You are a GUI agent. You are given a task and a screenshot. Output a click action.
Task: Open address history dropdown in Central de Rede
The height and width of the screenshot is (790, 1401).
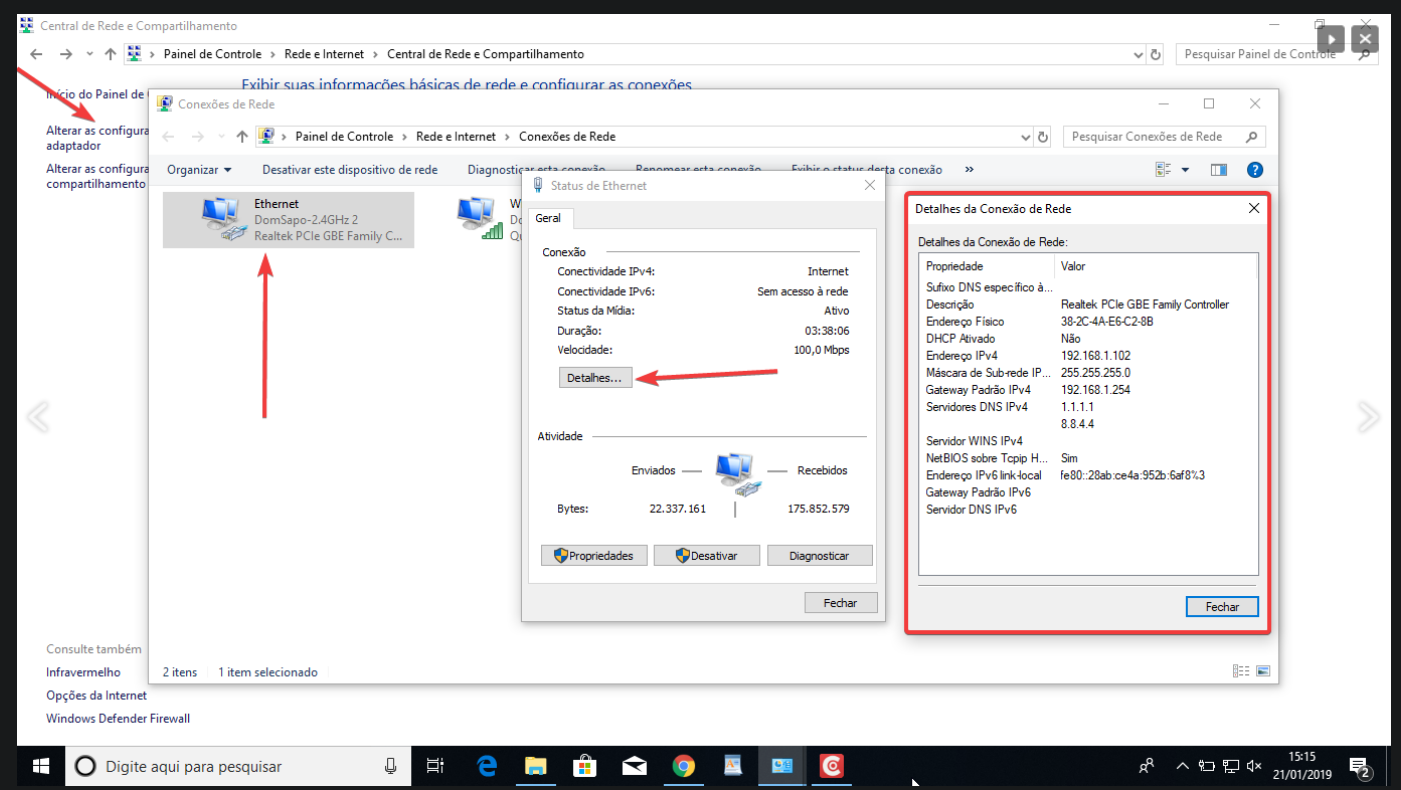[x=1138, y=54]
